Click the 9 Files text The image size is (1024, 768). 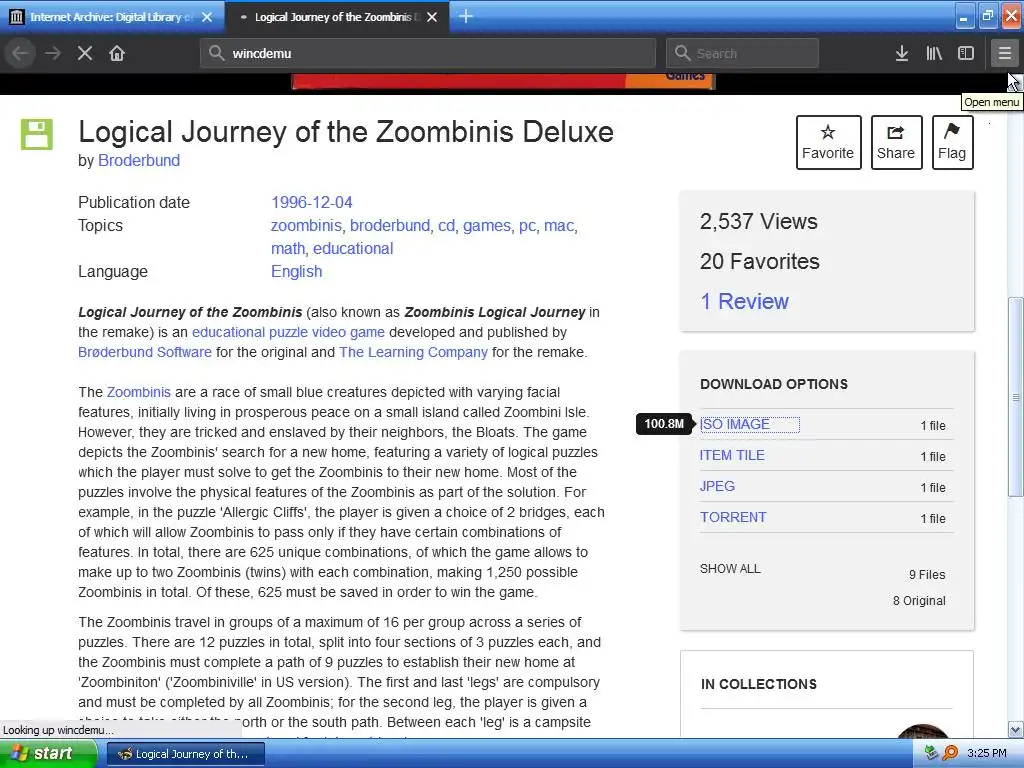[x=927, y=575]
